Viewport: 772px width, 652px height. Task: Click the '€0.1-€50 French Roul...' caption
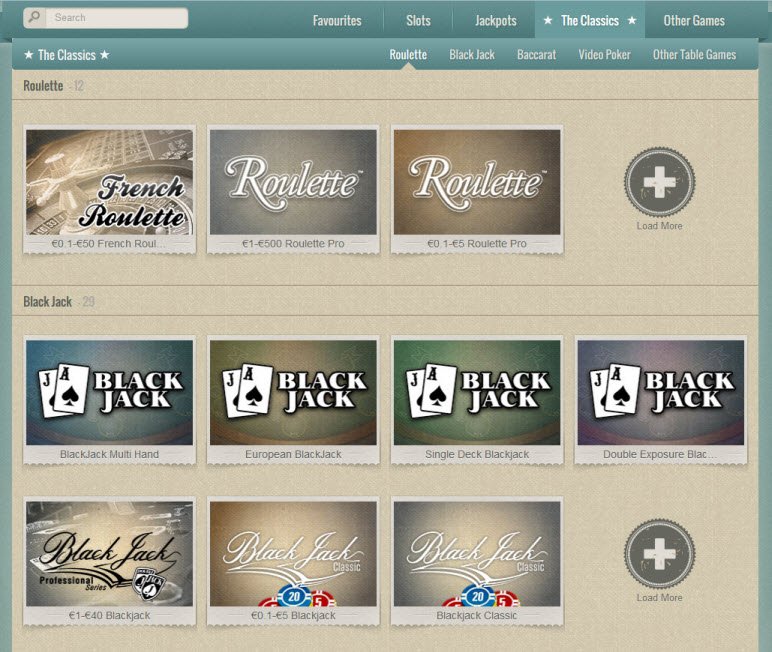pyautogui.click(x=109, y=243)
